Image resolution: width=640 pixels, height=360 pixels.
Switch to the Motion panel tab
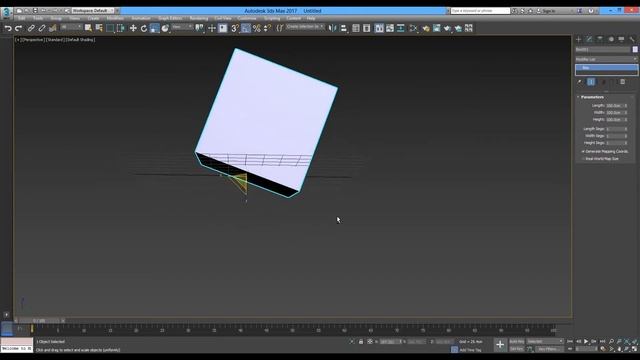click(x=611, y=39)
